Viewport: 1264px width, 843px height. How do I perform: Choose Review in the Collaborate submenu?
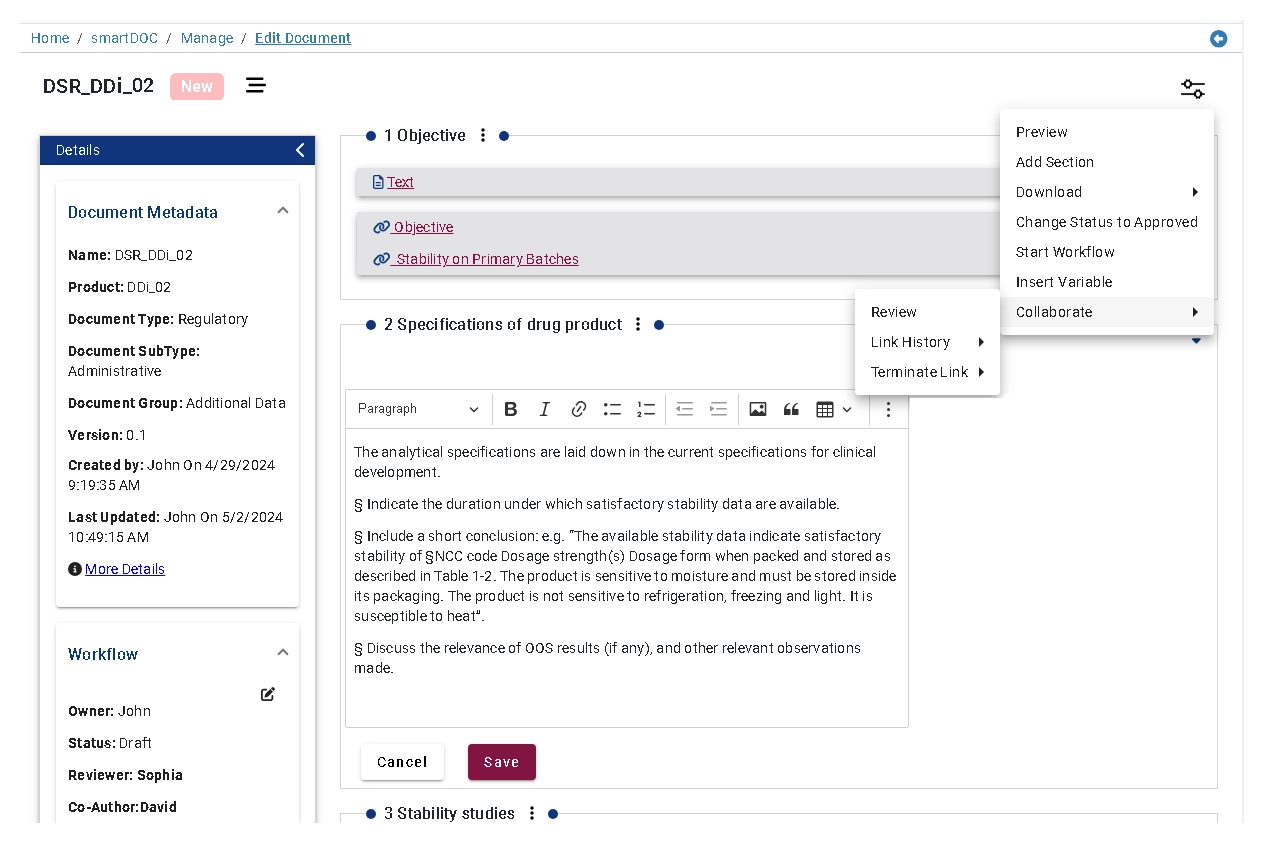893,312
